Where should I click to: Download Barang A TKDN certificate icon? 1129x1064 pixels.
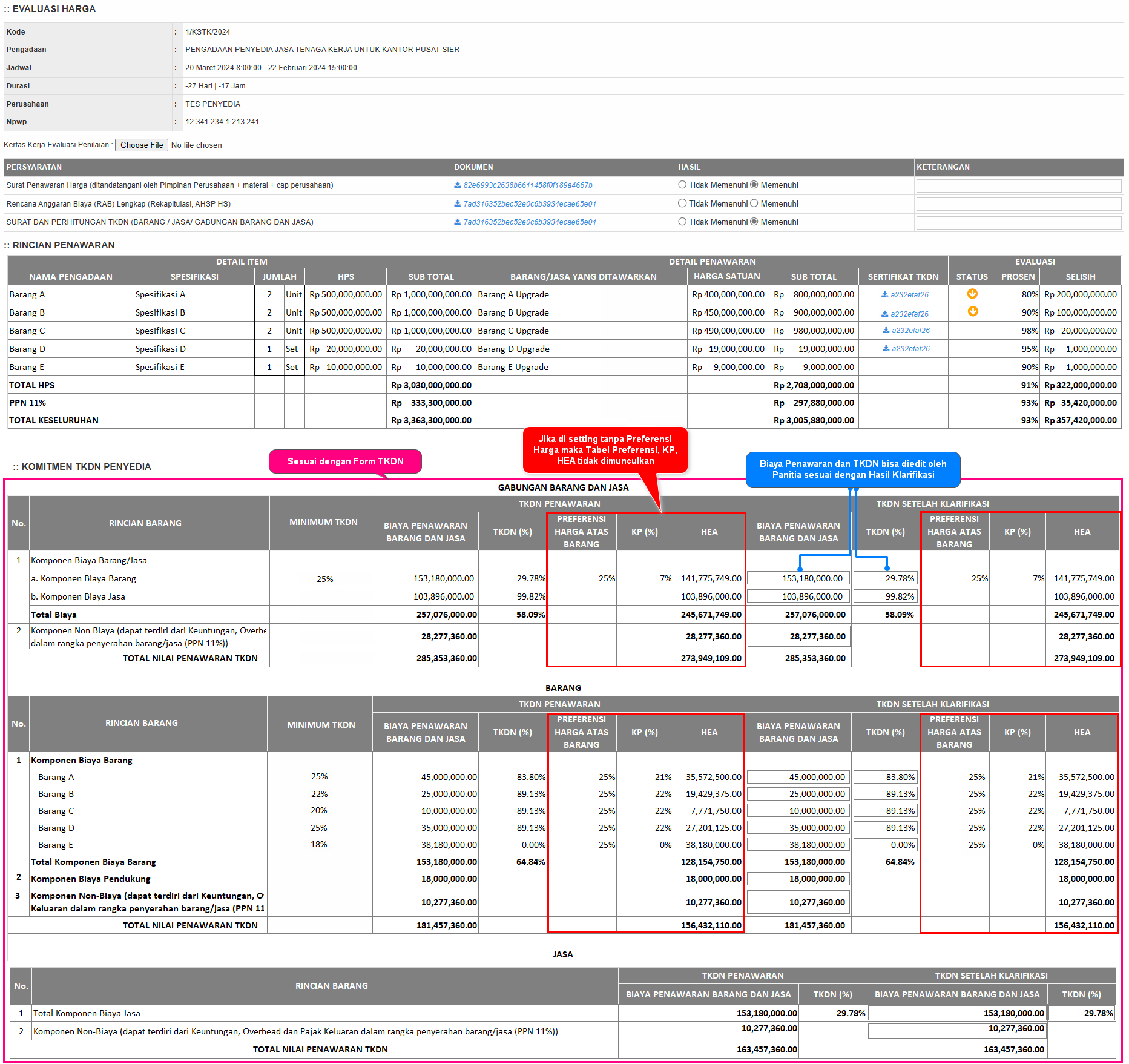coord(884,295)
